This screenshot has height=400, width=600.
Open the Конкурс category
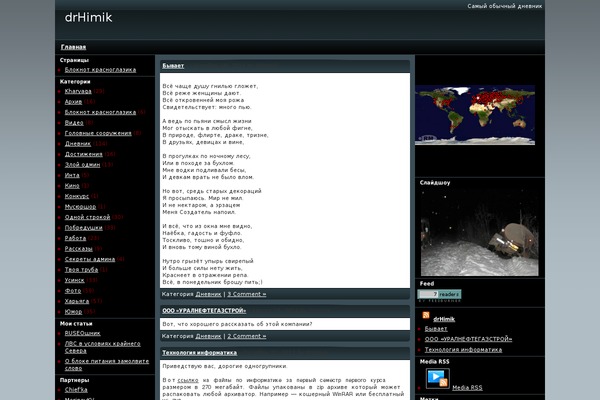coord(77,196)
